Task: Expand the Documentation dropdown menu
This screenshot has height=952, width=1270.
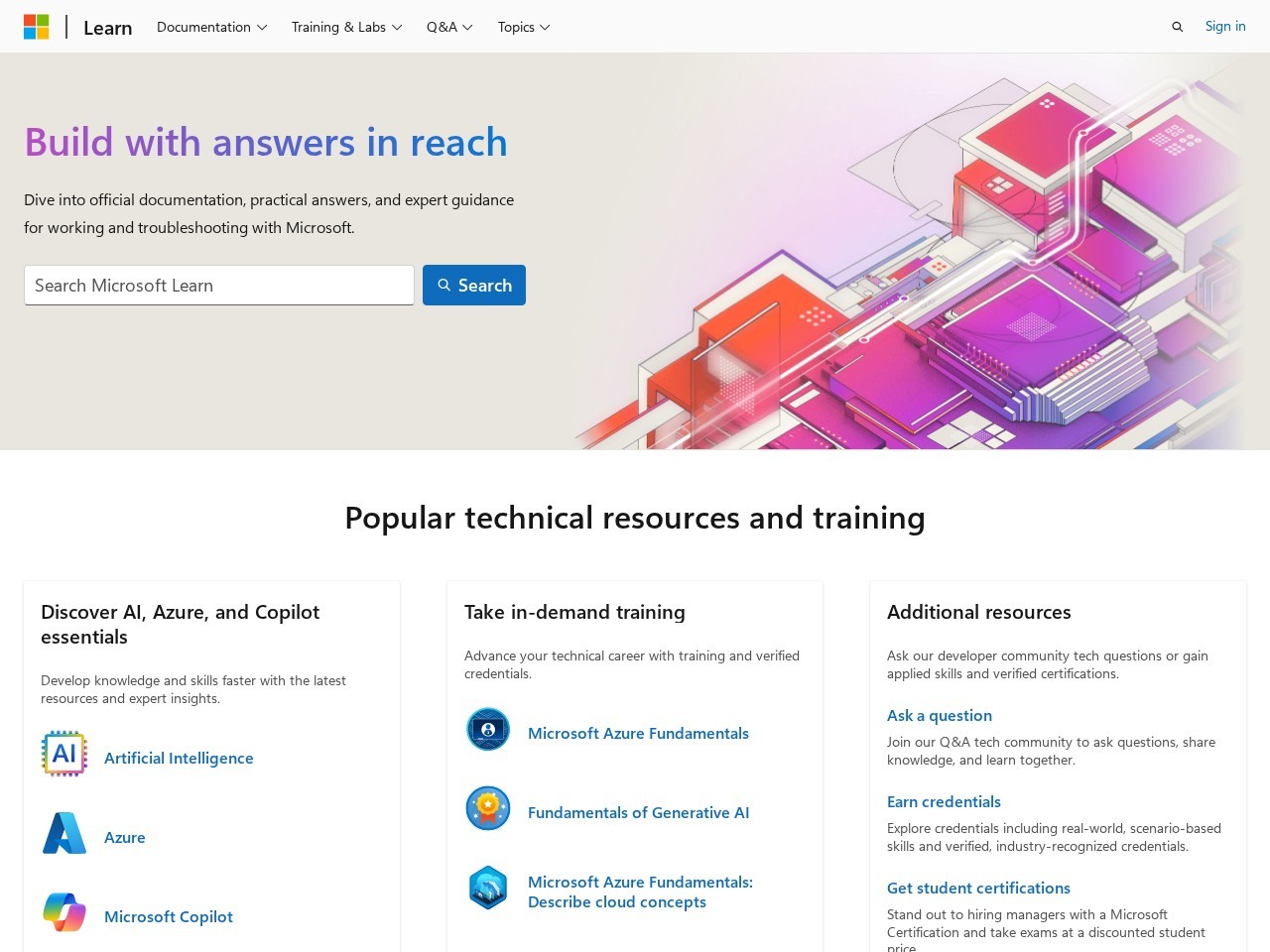Action: (x=211, y=27)
